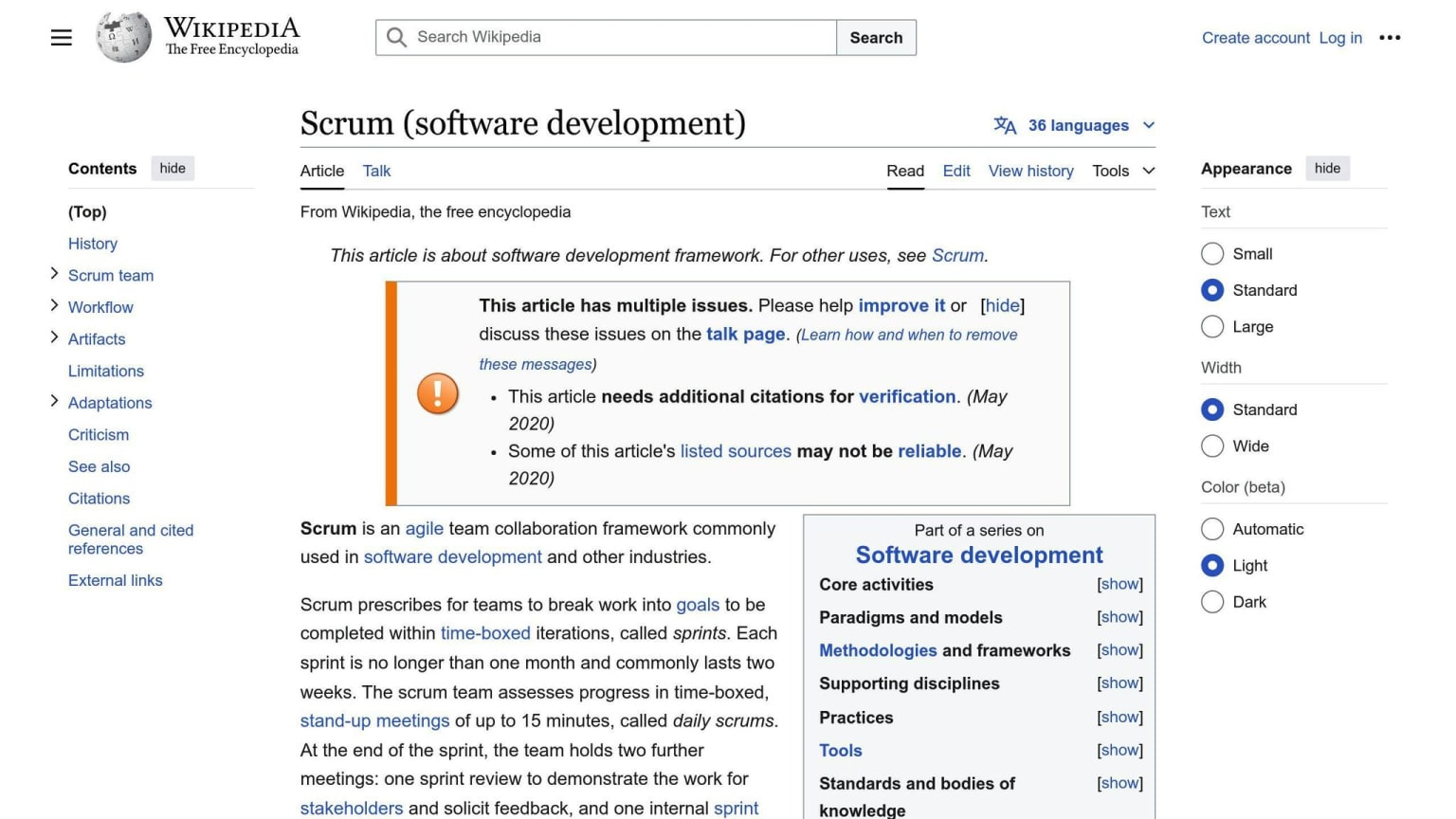Open the 'stakeholders' link
This screenshot has height=819, width=1456.
(x=352, y=808)
